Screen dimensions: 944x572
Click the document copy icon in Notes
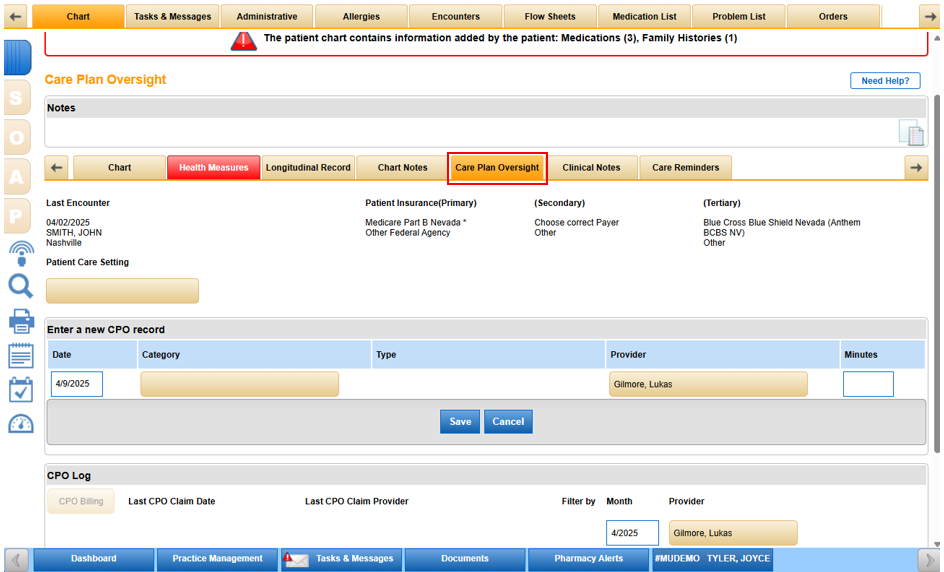click(910, 133)
